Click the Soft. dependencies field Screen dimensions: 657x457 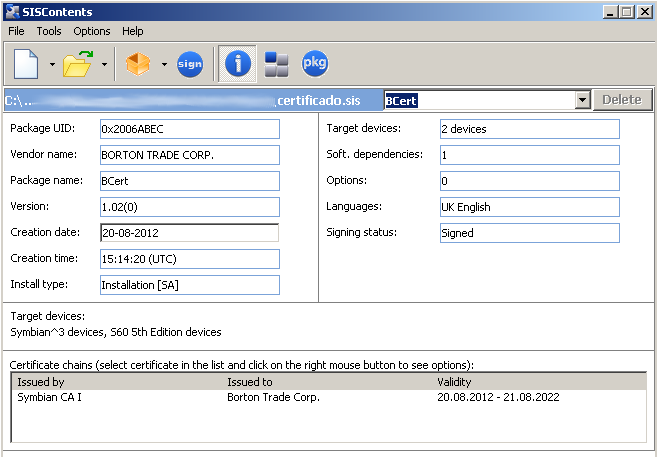tap(530, 155)
